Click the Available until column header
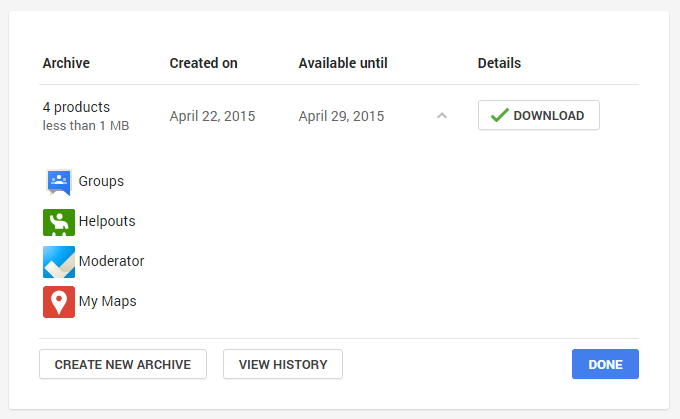Viewport: 680px width, 419px height. click(x=343, y=63)
